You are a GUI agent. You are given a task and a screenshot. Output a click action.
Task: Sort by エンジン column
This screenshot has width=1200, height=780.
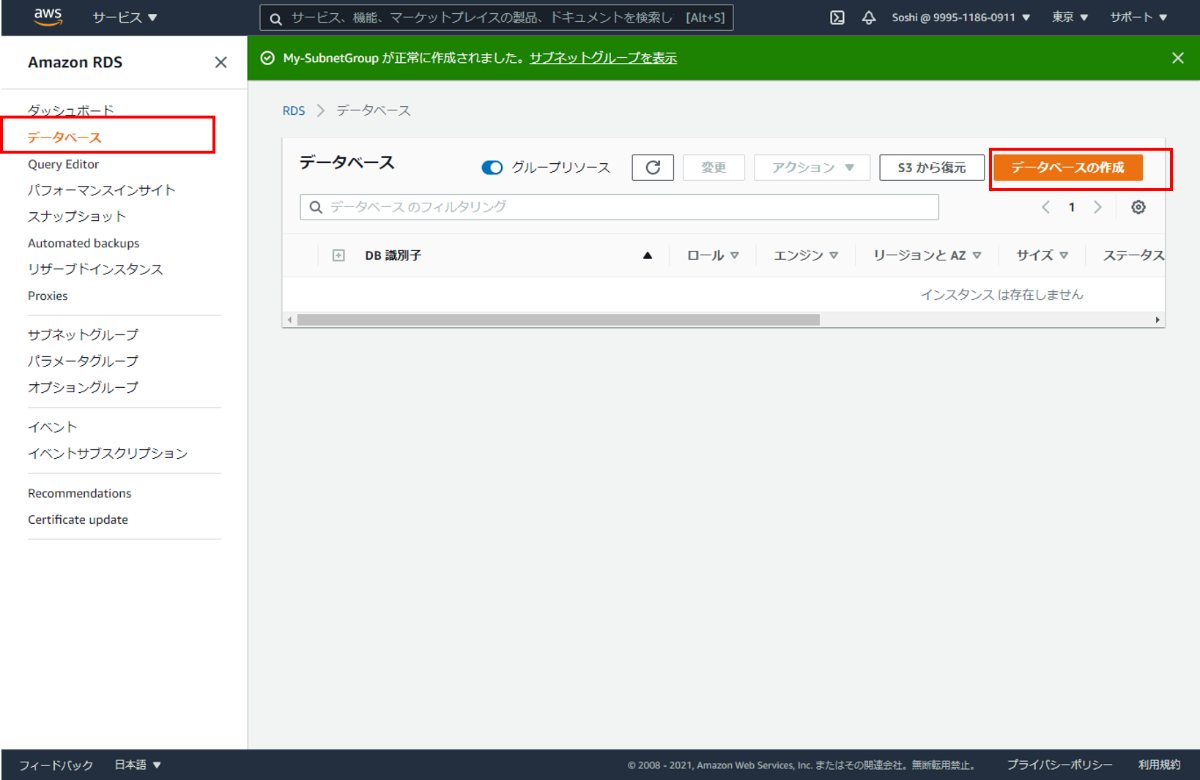(x=806, y=256)
